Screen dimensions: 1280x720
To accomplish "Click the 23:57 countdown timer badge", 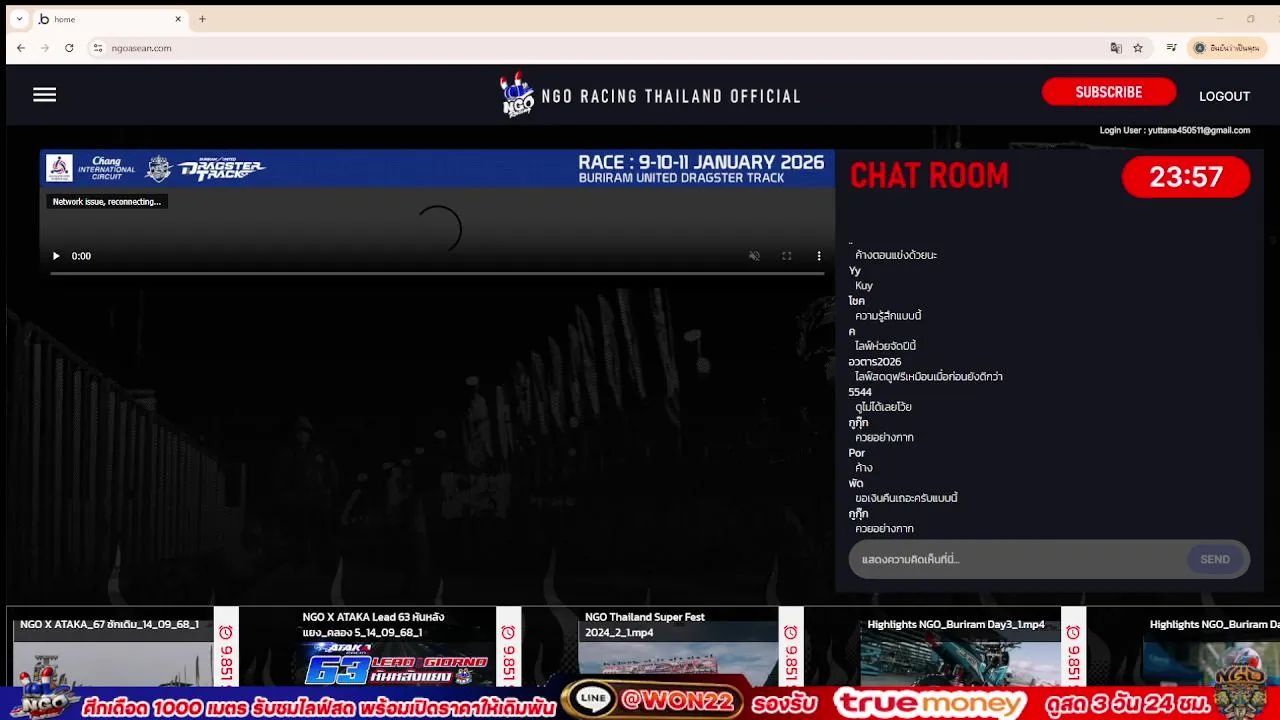I will pos(1186,177).
